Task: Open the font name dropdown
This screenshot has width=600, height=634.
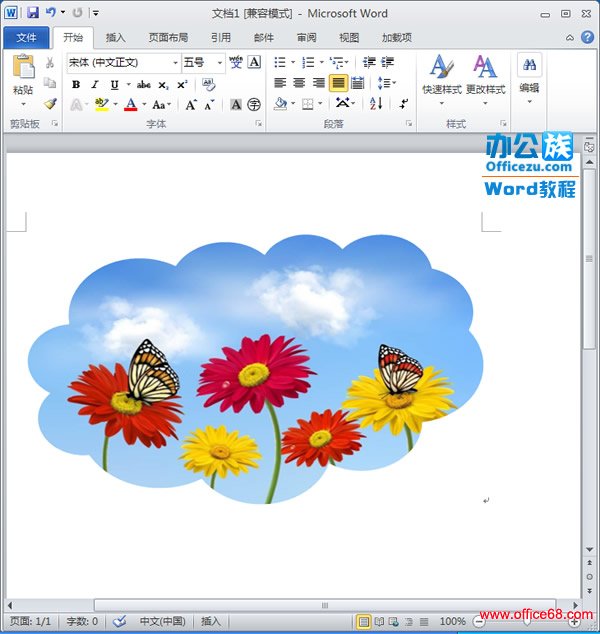Action: click(x=175, y=63)
